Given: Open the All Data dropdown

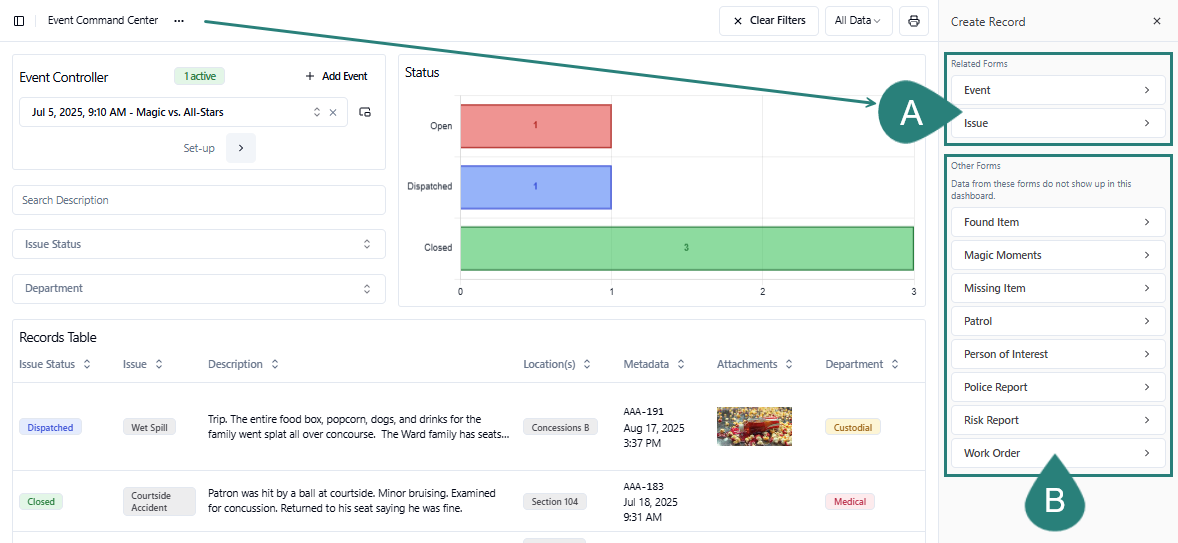Looking at the screenshot, I should pos(858,21).
